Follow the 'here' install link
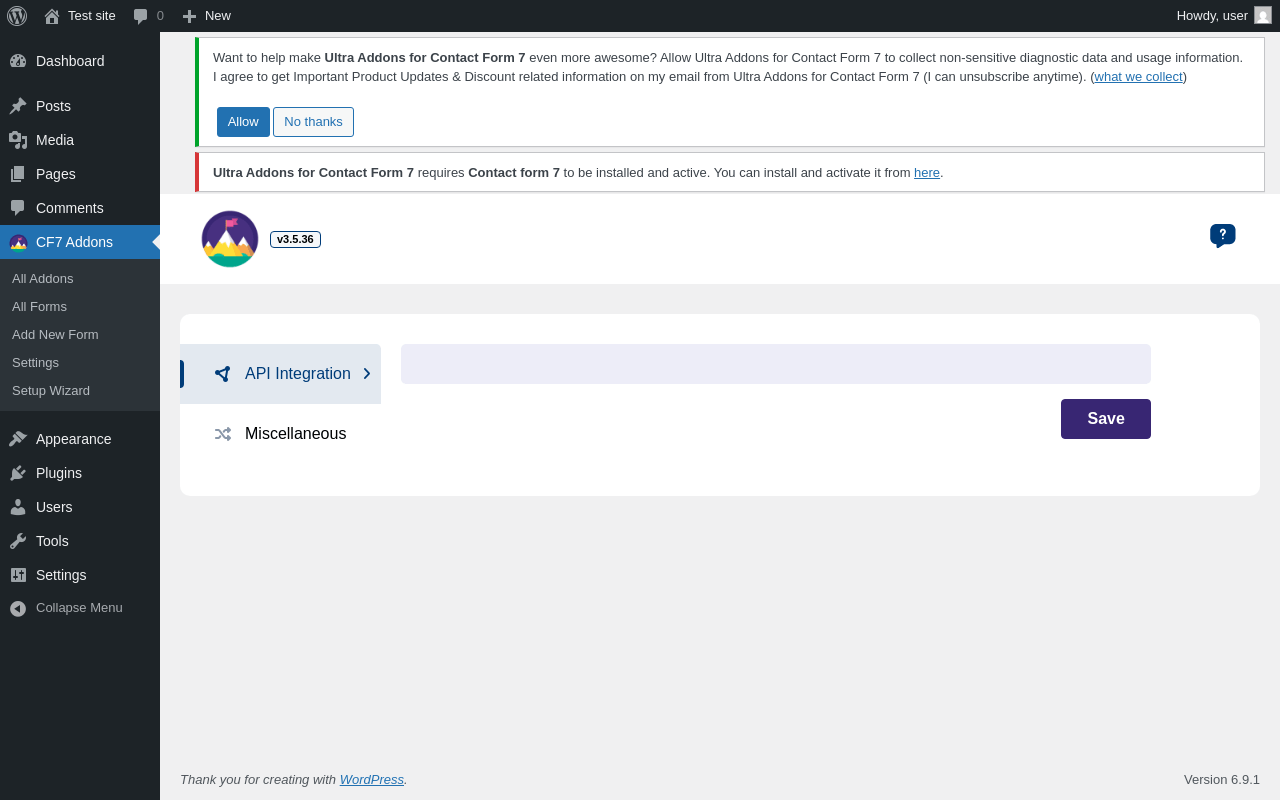1280x800 pixels. (x=927, y=173)
